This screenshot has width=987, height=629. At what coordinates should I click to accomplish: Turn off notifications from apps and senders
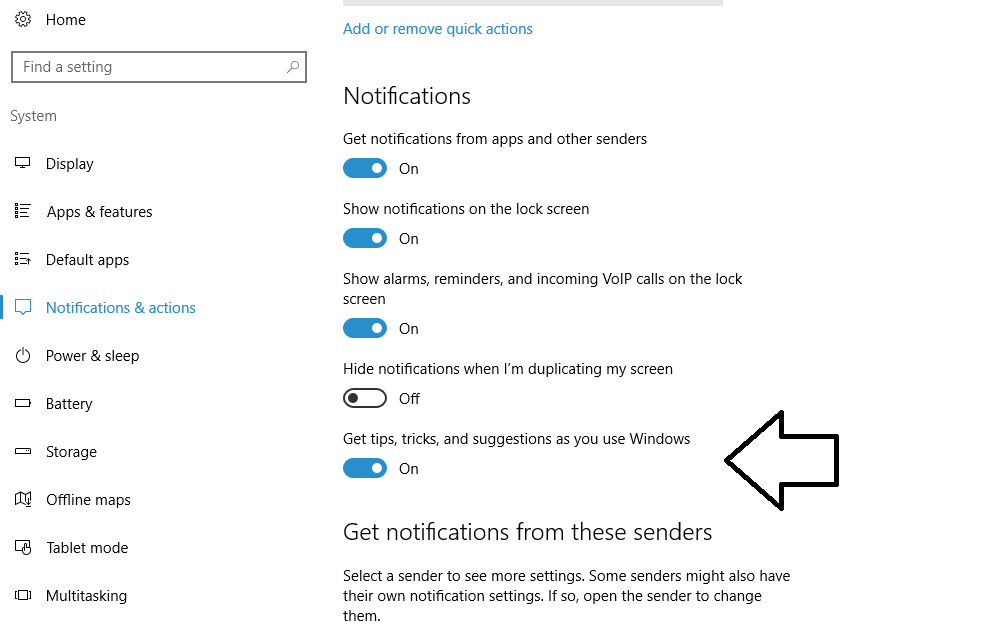coord(365,169)
